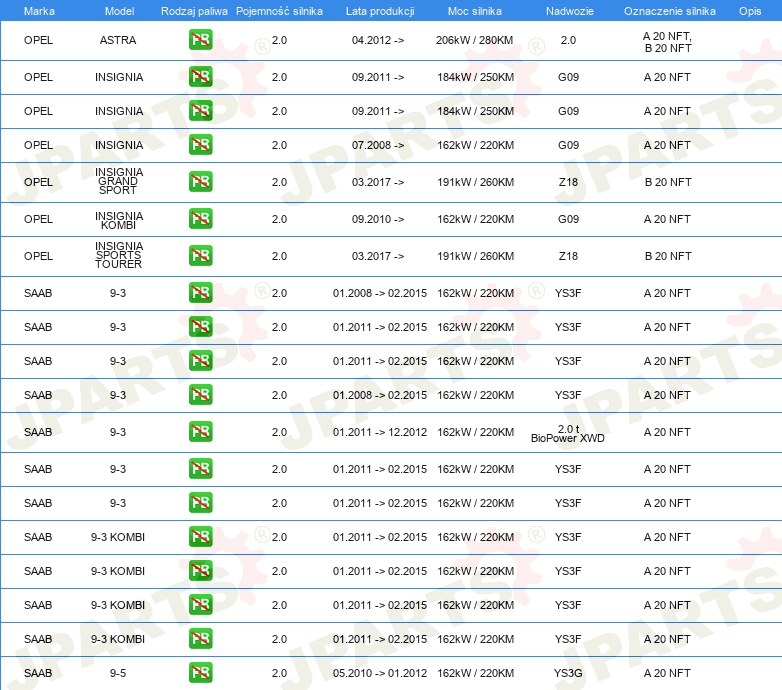The width and height of the screenshot is (782, 690).
Task: Click SAAB in the 9-5 row
Action: [x=38, y=673]
